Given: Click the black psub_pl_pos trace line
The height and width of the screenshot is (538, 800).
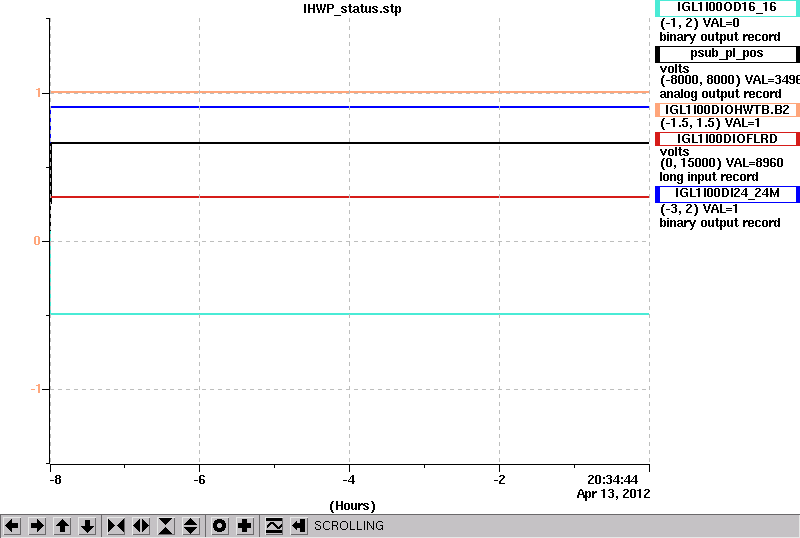Looking at the screenshot, I should (349, 143).
